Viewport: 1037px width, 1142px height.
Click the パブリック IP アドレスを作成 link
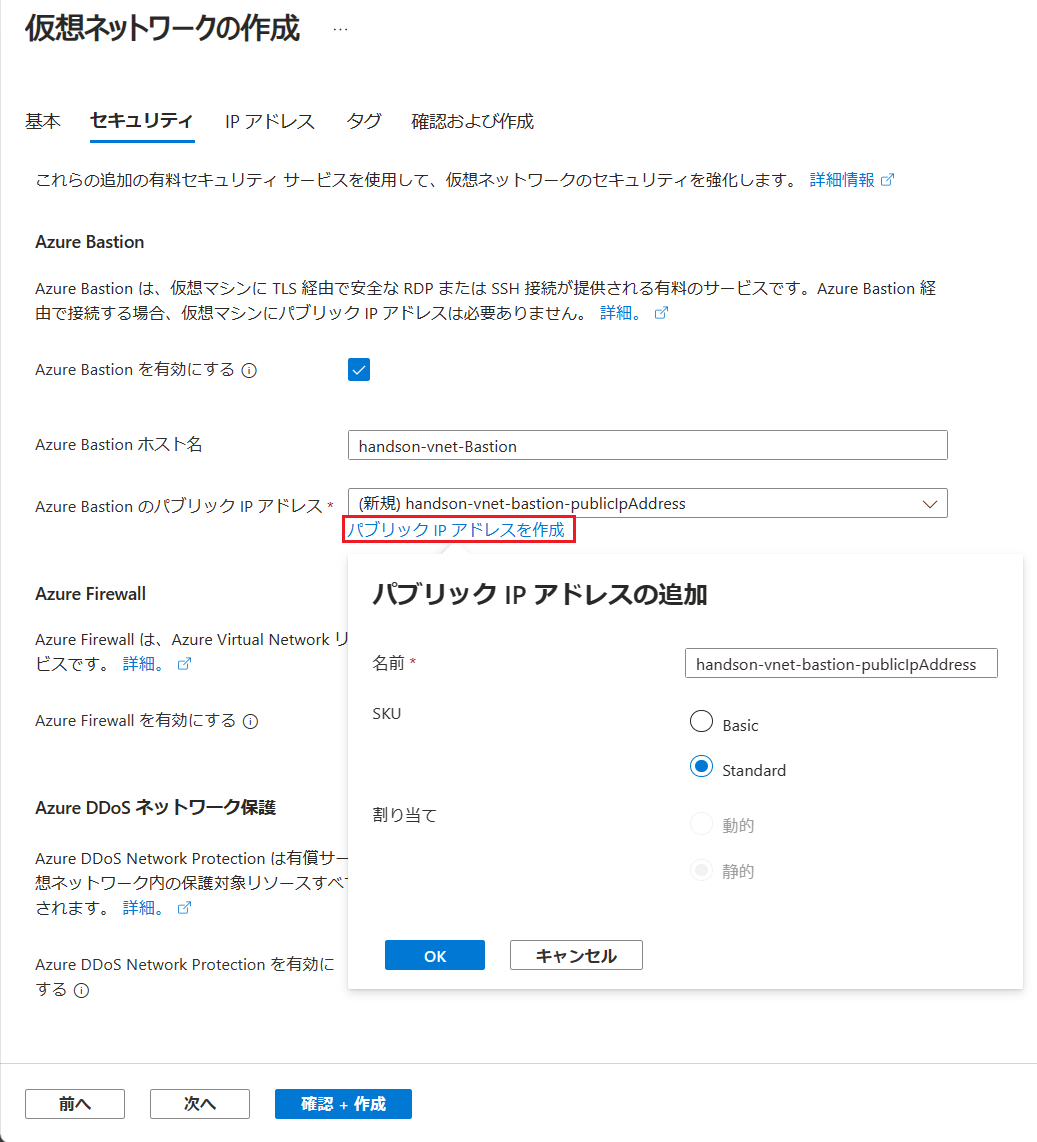coord(456,529)
